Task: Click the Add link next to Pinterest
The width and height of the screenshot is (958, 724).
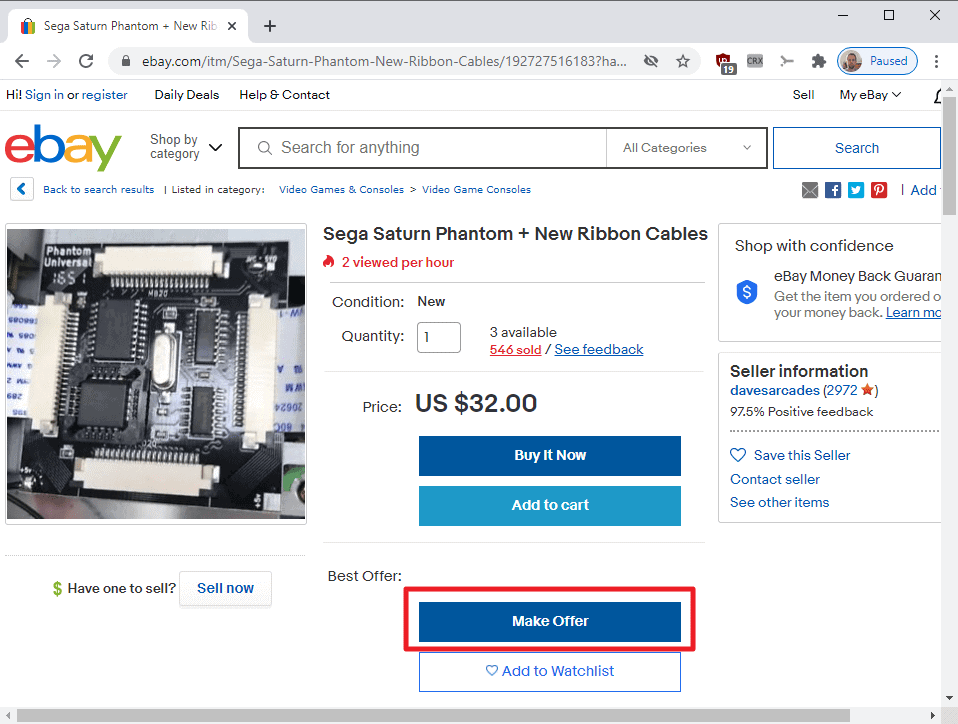Action: 923,190
